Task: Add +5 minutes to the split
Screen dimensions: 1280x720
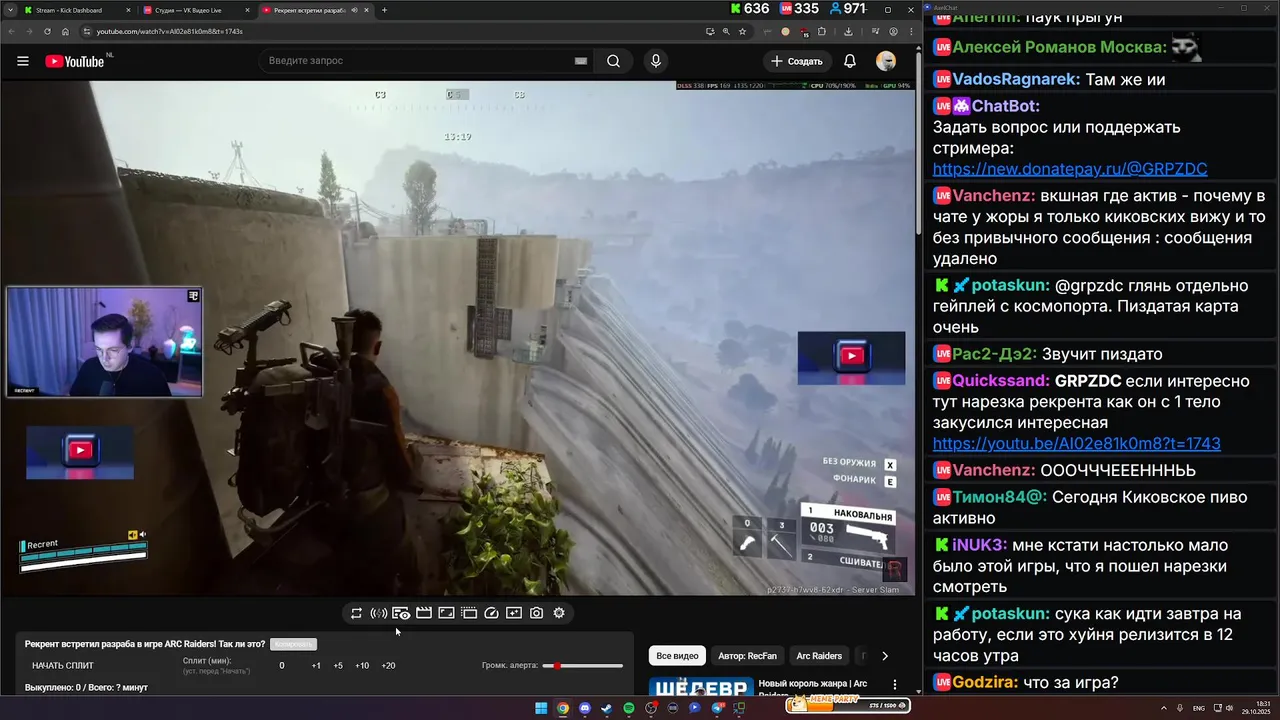Action: coord(338,666)
